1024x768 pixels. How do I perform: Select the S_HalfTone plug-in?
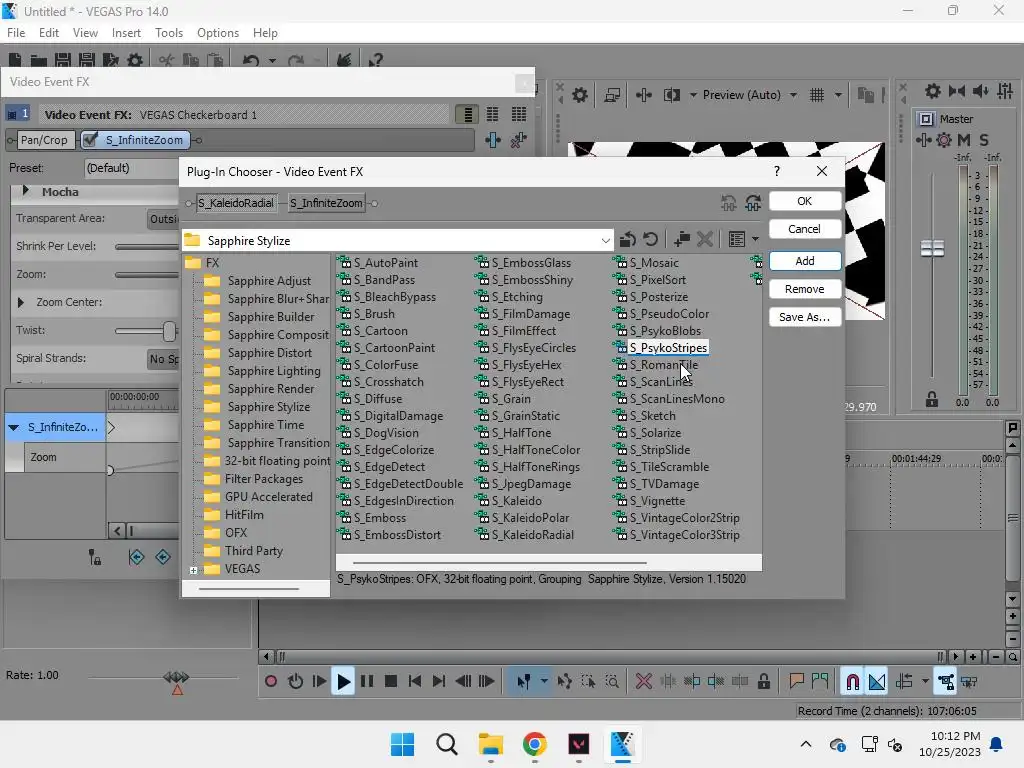(521, 433)
